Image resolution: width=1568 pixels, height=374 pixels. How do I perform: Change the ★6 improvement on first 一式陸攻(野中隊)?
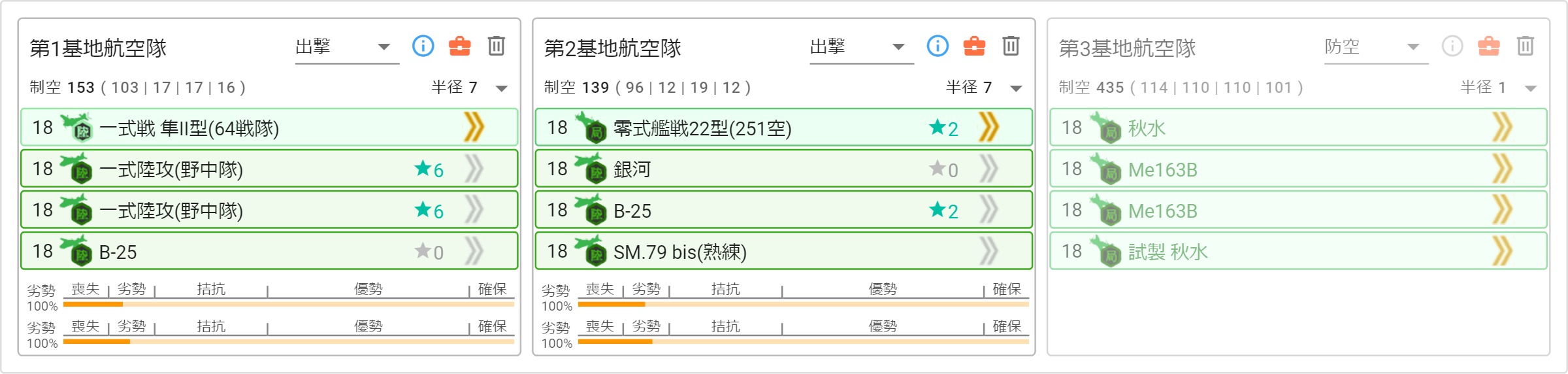[x=429, y=169]
